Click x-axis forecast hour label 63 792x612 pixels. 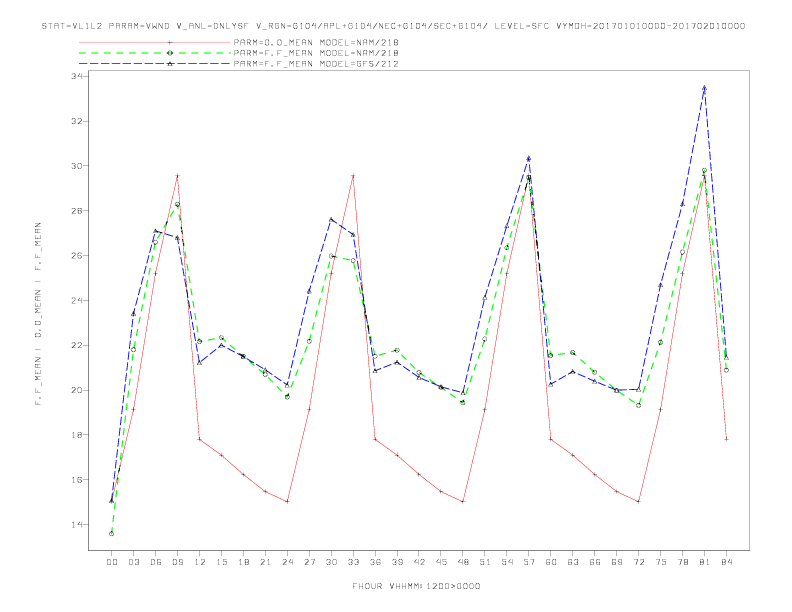click(x=573, y=562)
